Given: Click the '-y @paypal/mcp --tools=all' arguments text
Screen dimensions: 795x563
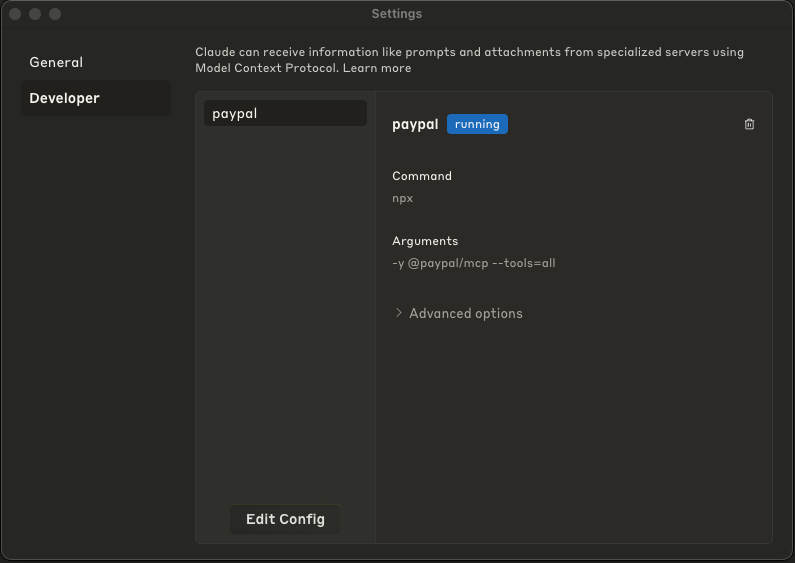Looking at the screenshot, I should pos(474,263).
